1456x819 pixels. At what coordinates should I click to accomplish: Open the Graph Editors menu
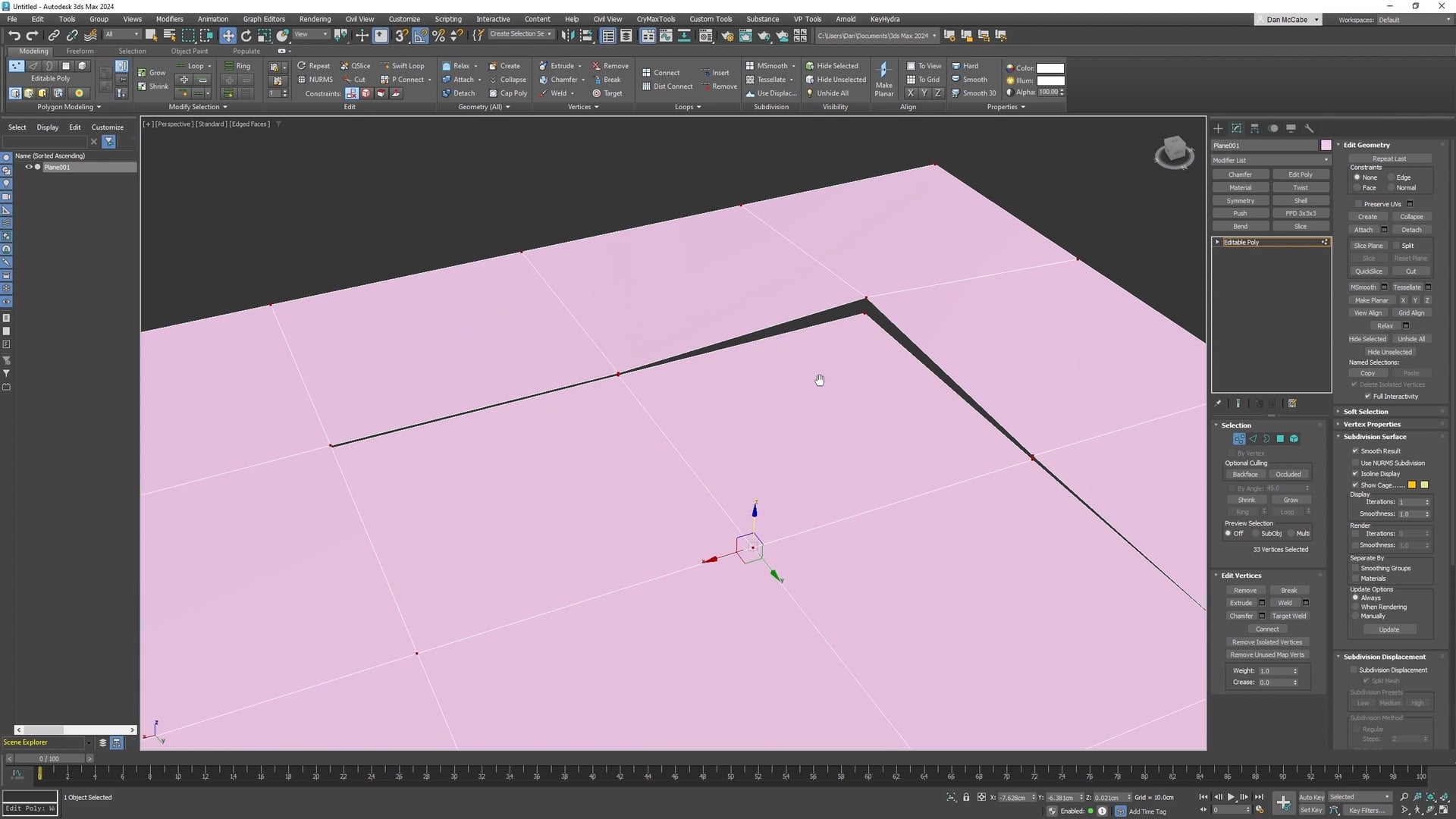click(263, 19)
